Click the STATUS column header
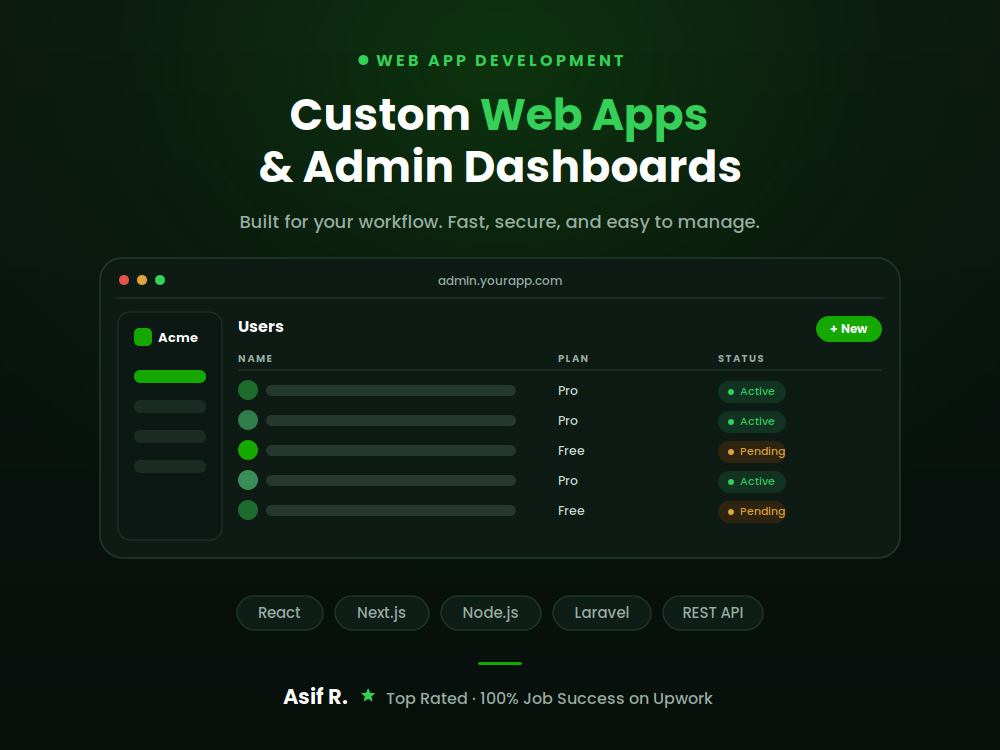This screenshot has width=1000, height=750. click(741, 358)
